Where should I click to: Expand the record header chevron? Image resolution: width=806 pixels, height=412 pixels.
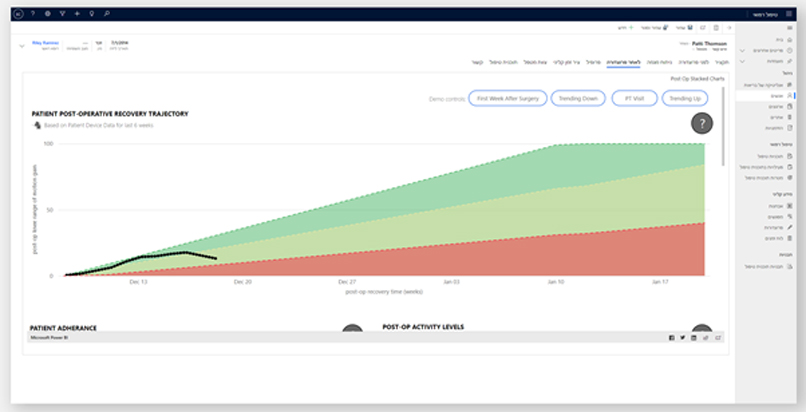click(22, 46)
